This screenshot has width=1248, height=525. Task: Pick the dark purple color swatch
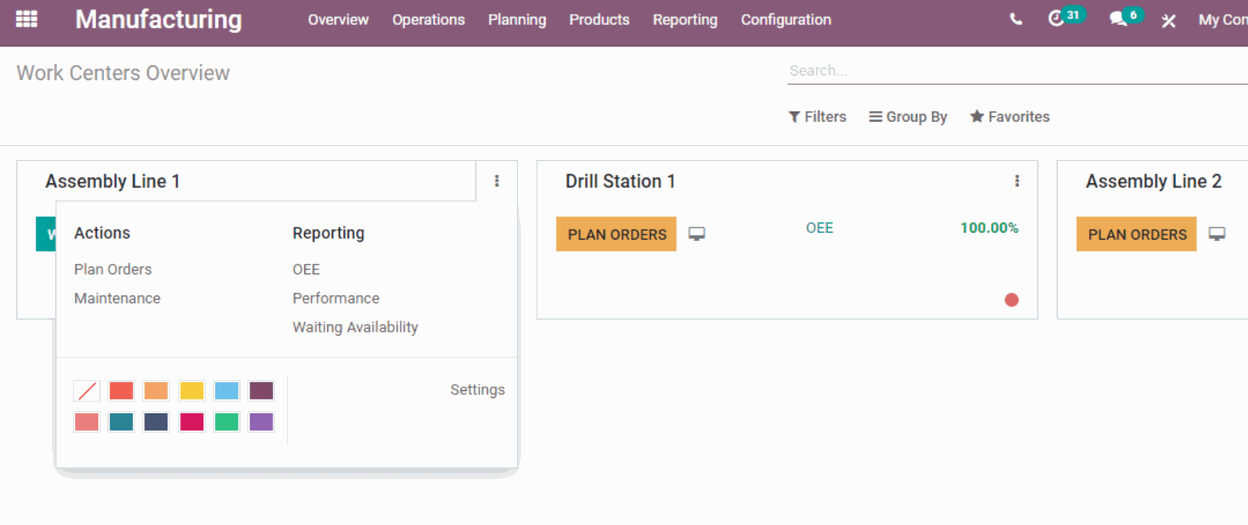[x=261, y=391]
